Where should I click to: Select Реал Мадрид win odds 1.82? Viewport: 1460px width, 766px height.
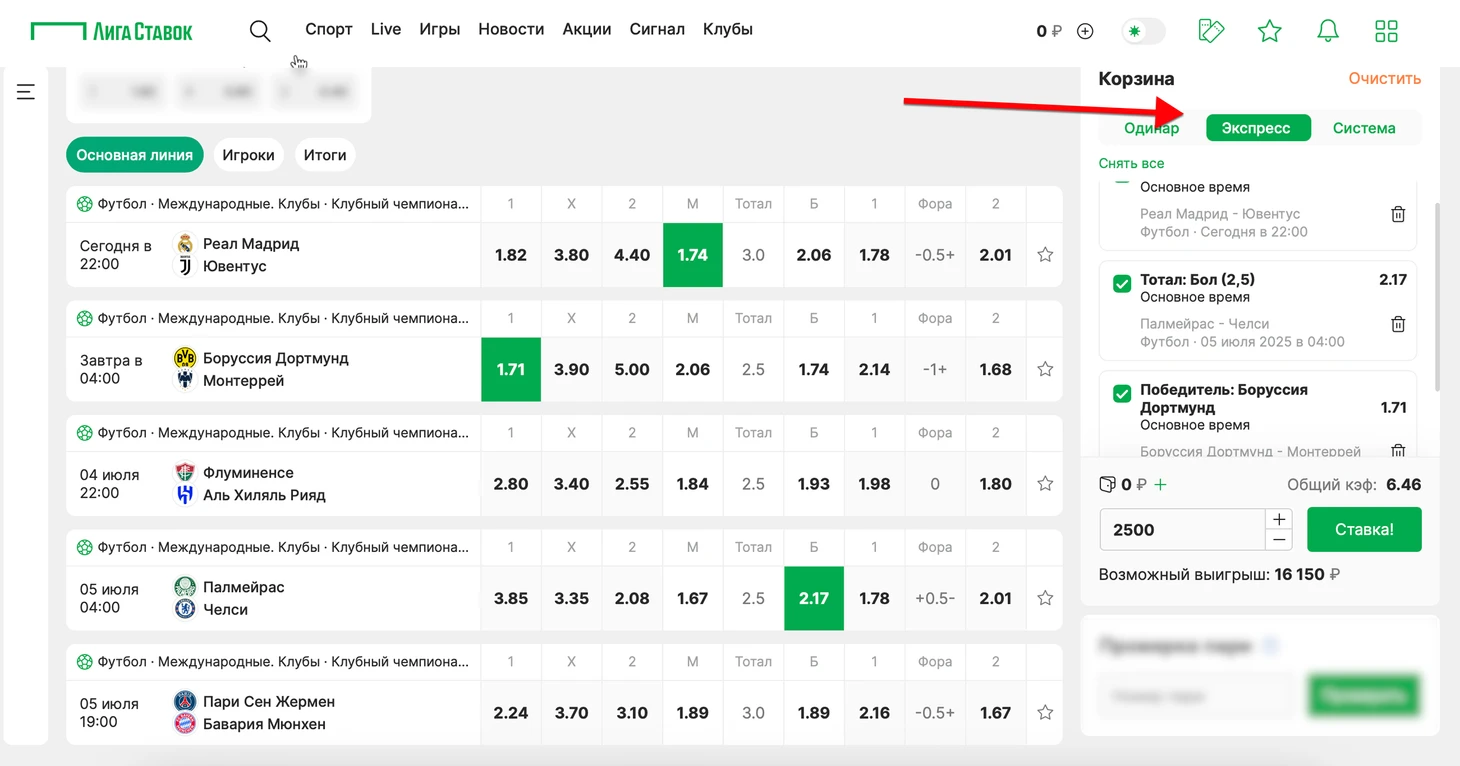(511, 255)
